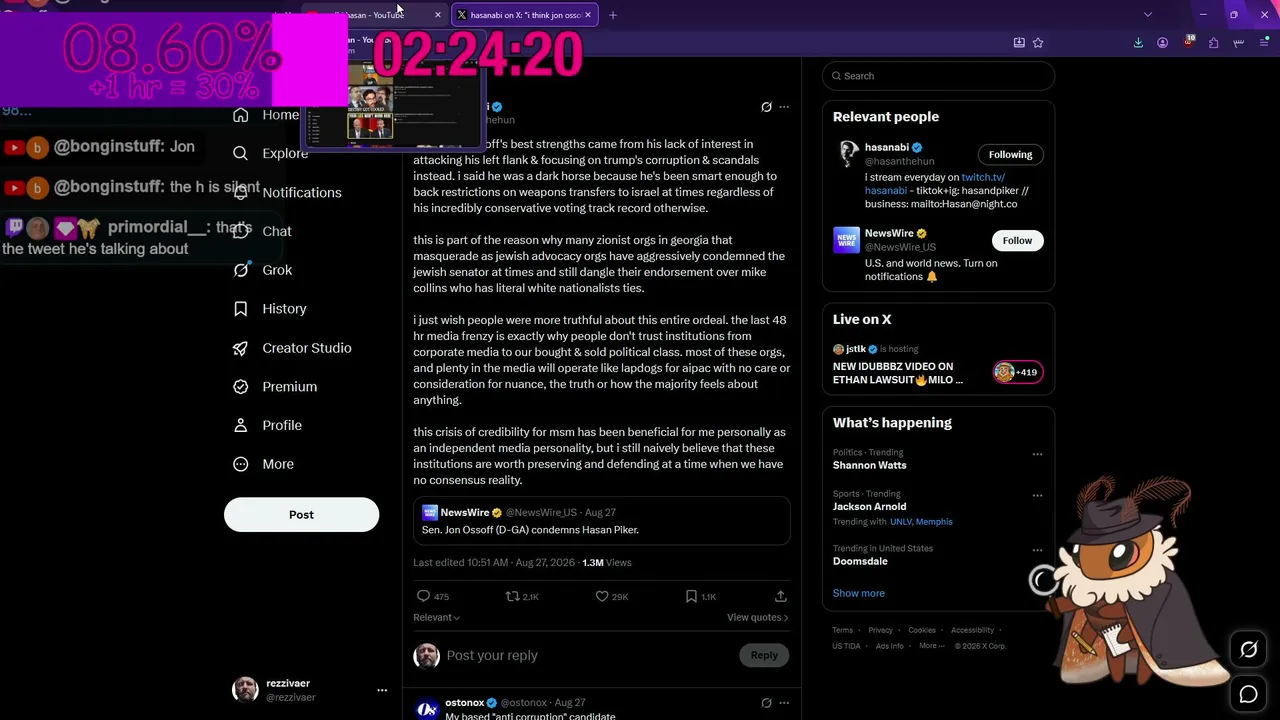1280x720 pixels.
Task: Click the +419 live listeners badge
Action: coord(1018,372)
